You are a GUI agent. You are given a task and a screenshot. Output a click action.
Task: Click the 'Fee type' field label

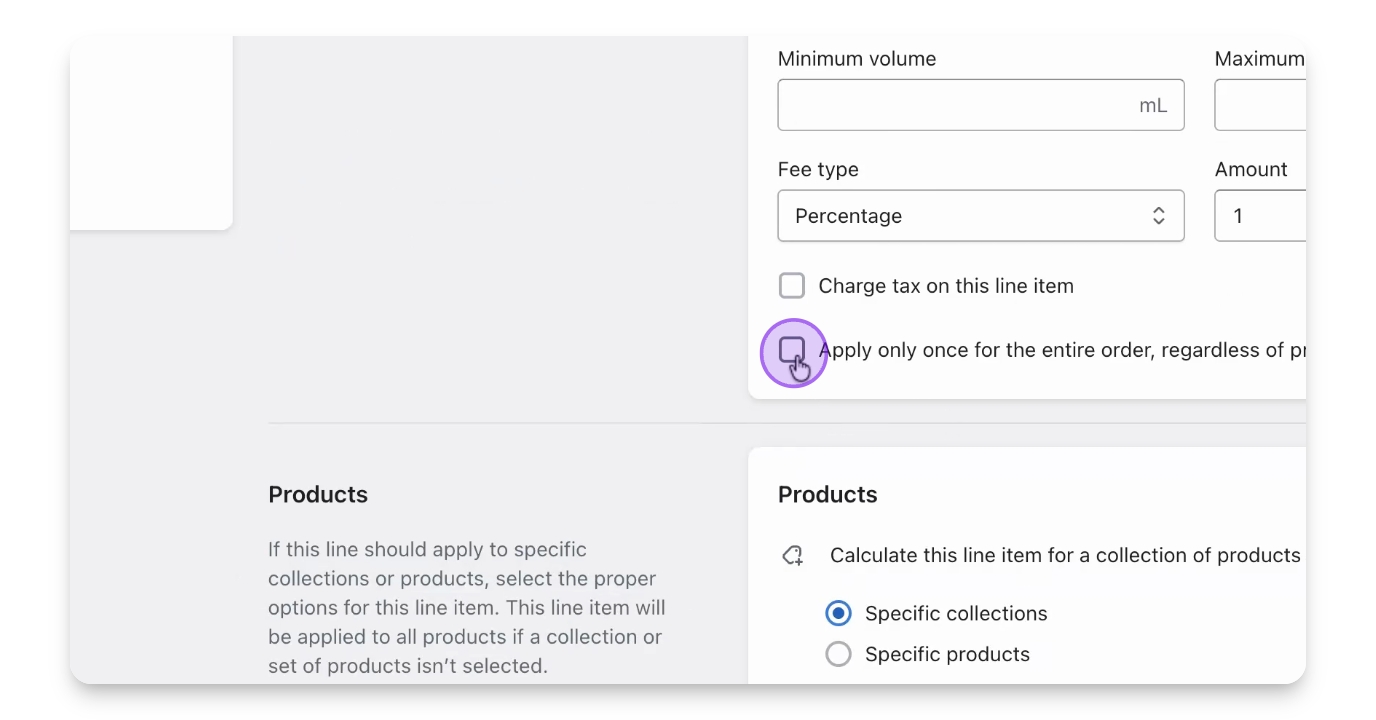[818, 170]
